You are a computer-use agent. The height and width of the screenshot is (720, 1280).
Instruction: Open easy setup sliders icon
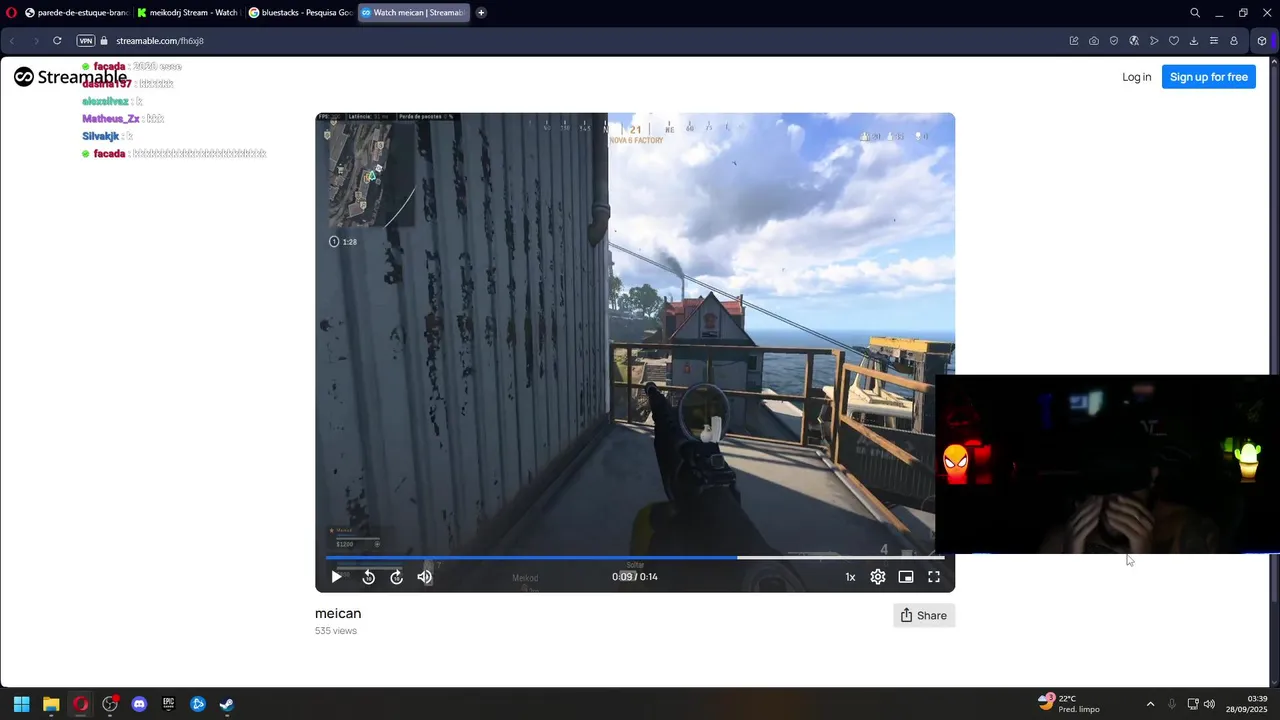coord(1214,41)
